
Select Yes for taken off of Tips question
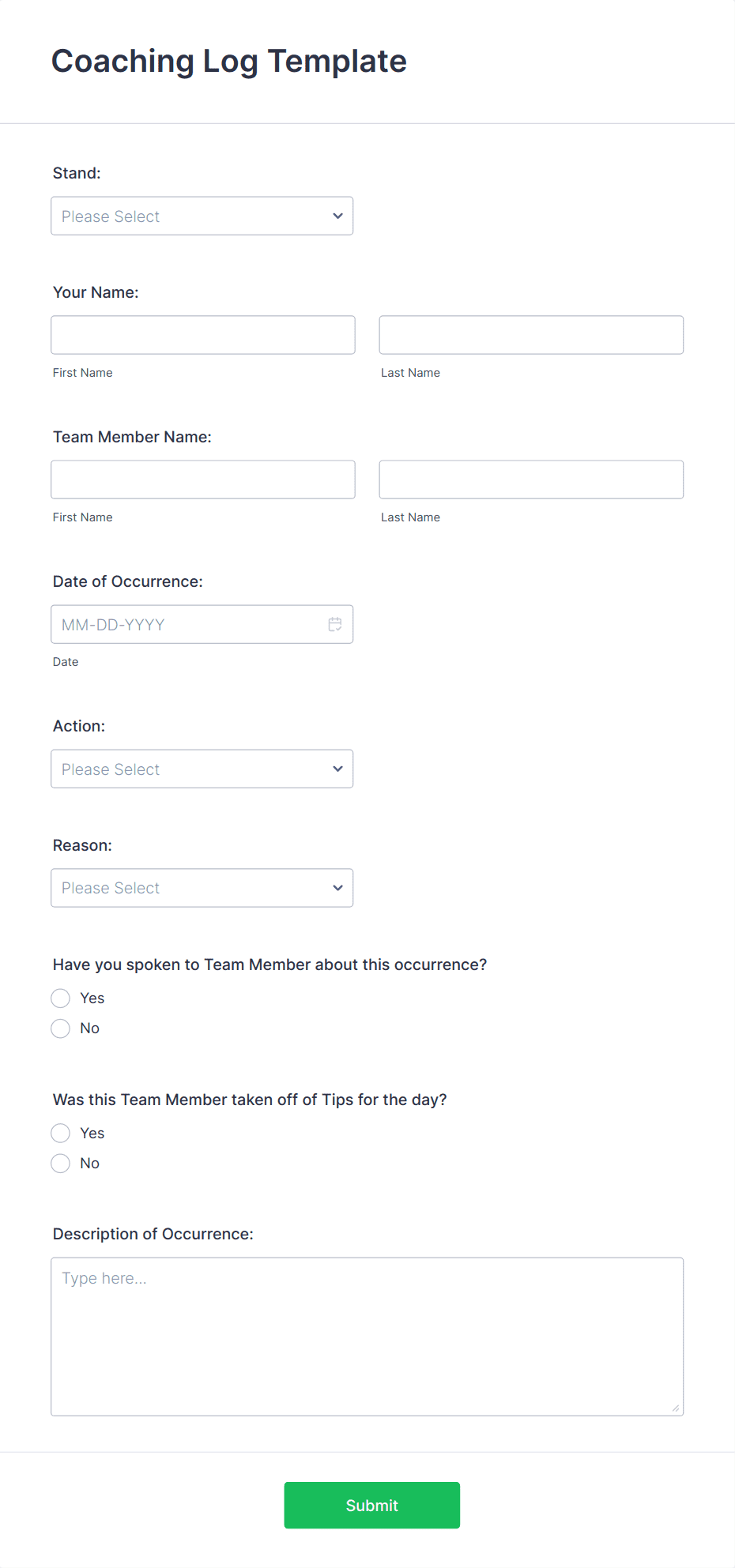point(60,1133)
